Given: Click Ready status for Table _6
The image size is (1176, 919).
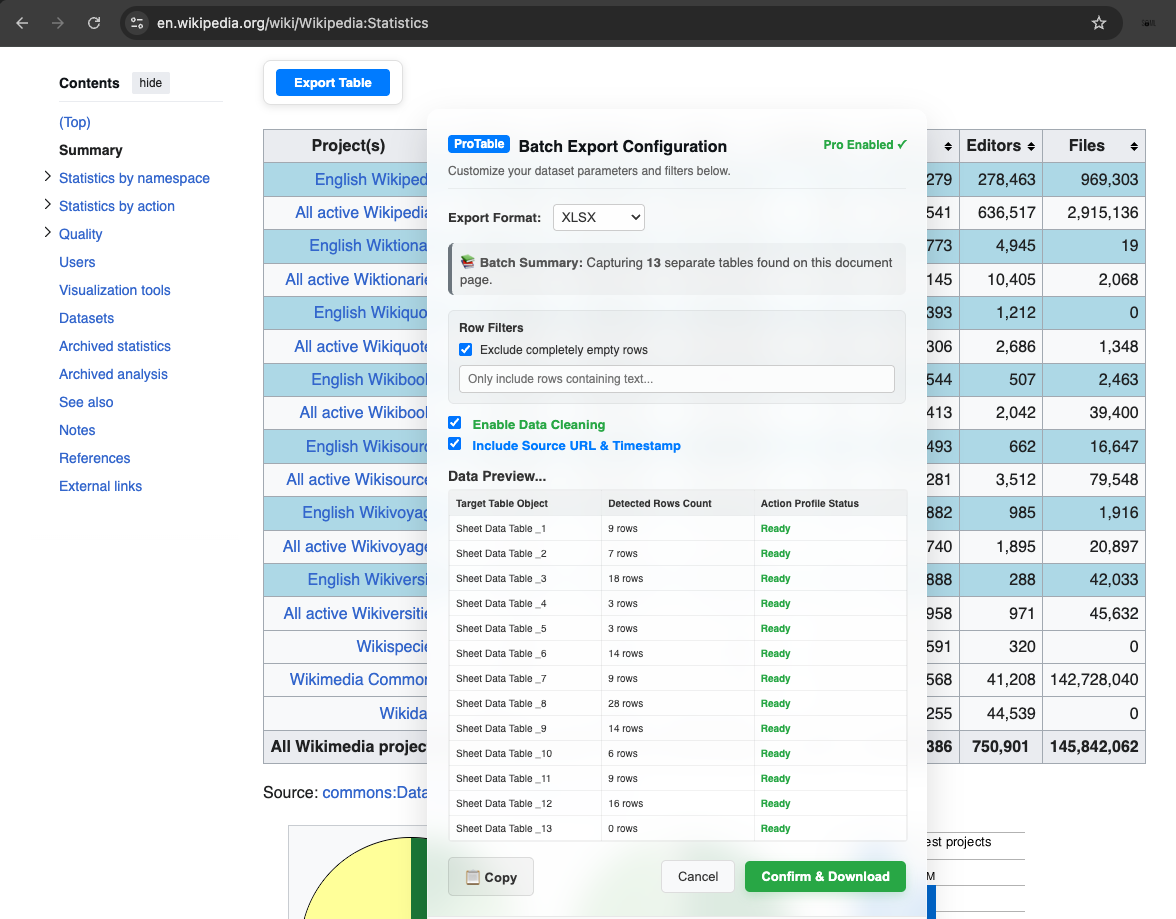Looking at the screenshot, I should [x=776, y=653].
